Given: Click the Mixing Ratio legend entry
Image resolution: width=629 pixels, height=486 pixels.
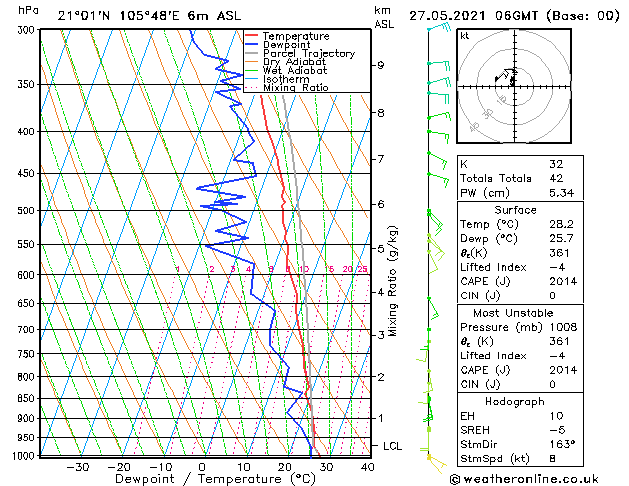Looking at the screenshot, I should (x=287, y=88).
